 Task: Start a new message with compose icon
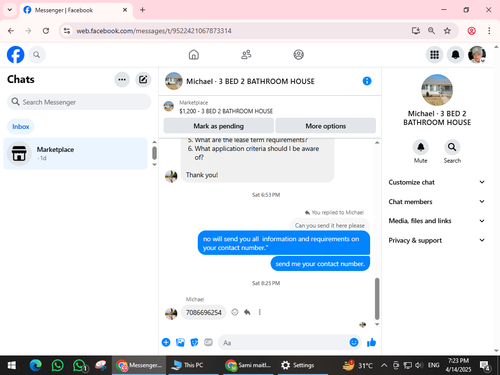[143, 80]
